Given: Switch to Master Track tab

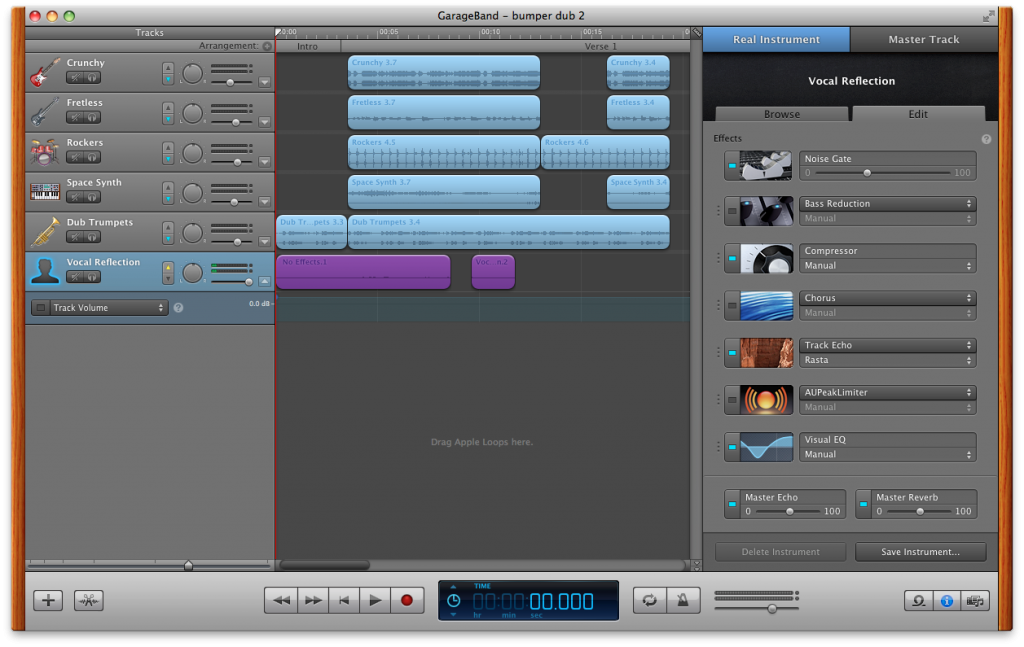Looking at the screenshot, I should click(x=923, y=39).
